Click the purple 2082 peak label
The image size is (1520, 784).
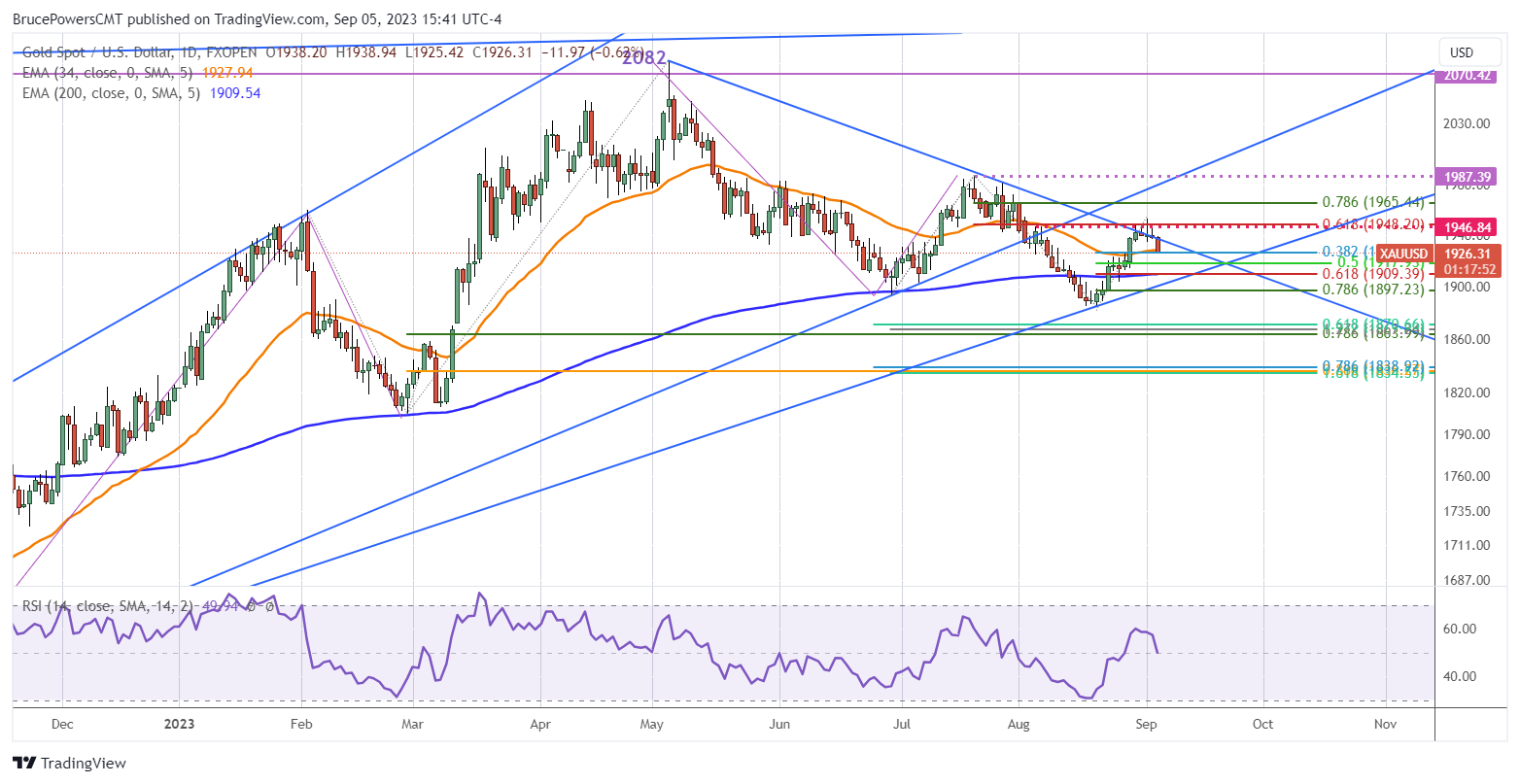pyautogui.click(x=644, y=58)
